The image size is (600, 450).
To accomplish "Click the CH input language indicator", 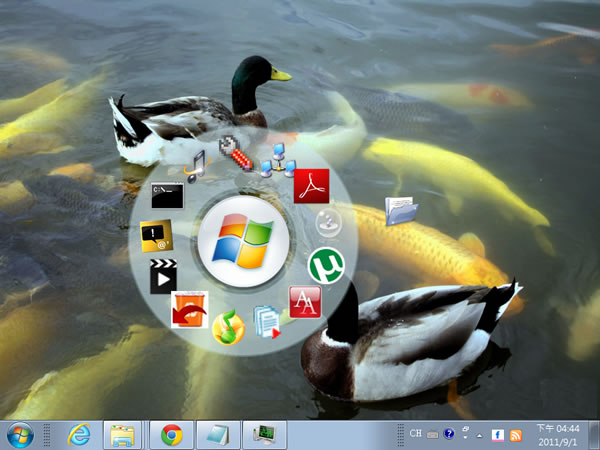I will pos(415,434).
